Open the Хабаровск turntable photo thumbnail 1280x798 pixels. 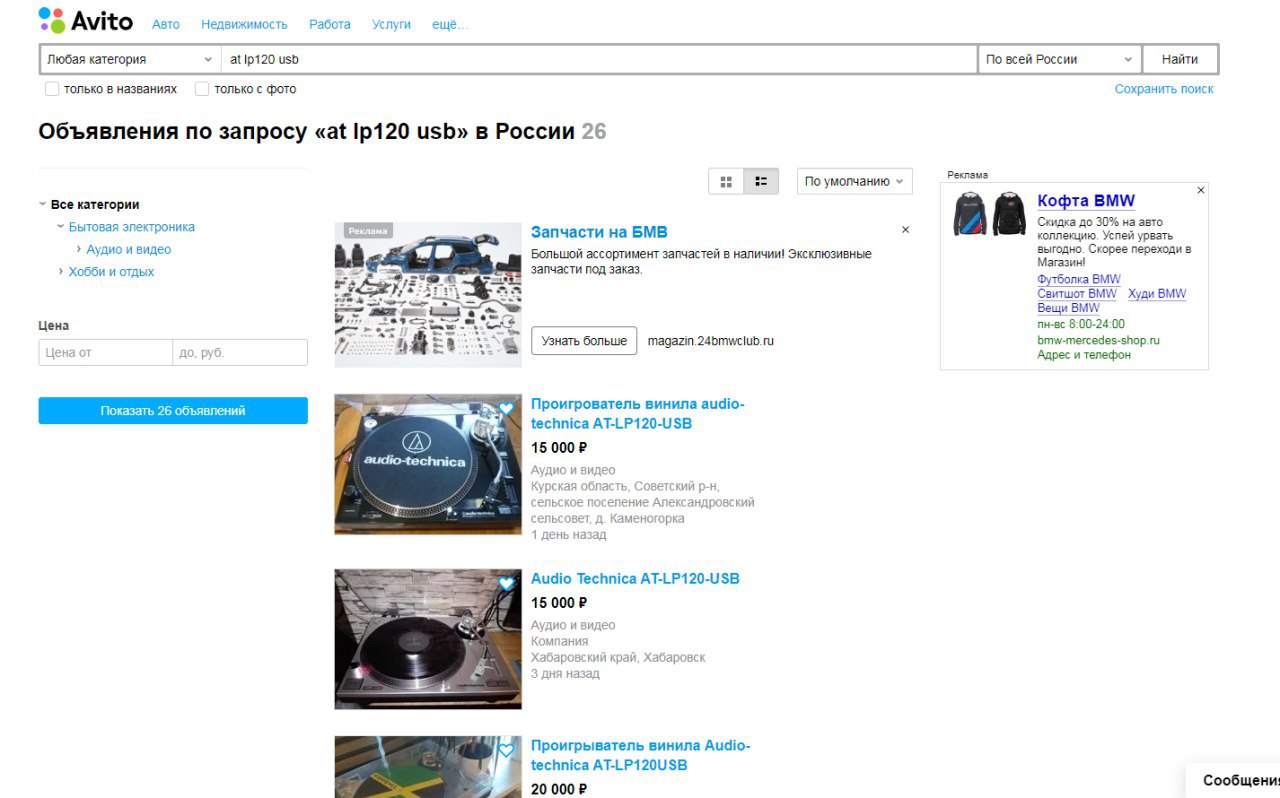pos(428,639)
